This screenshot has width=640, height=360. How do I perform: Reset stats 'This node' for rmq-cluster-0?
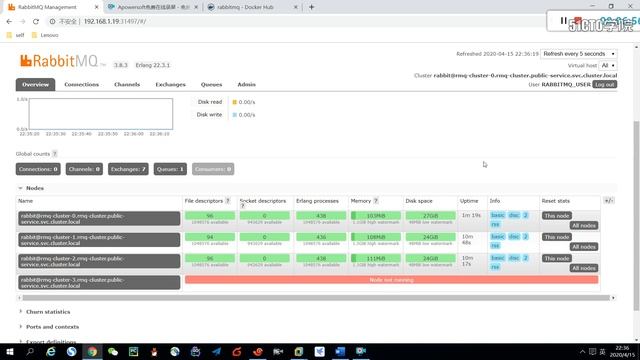pyautogui.click(x=557, y=216)
